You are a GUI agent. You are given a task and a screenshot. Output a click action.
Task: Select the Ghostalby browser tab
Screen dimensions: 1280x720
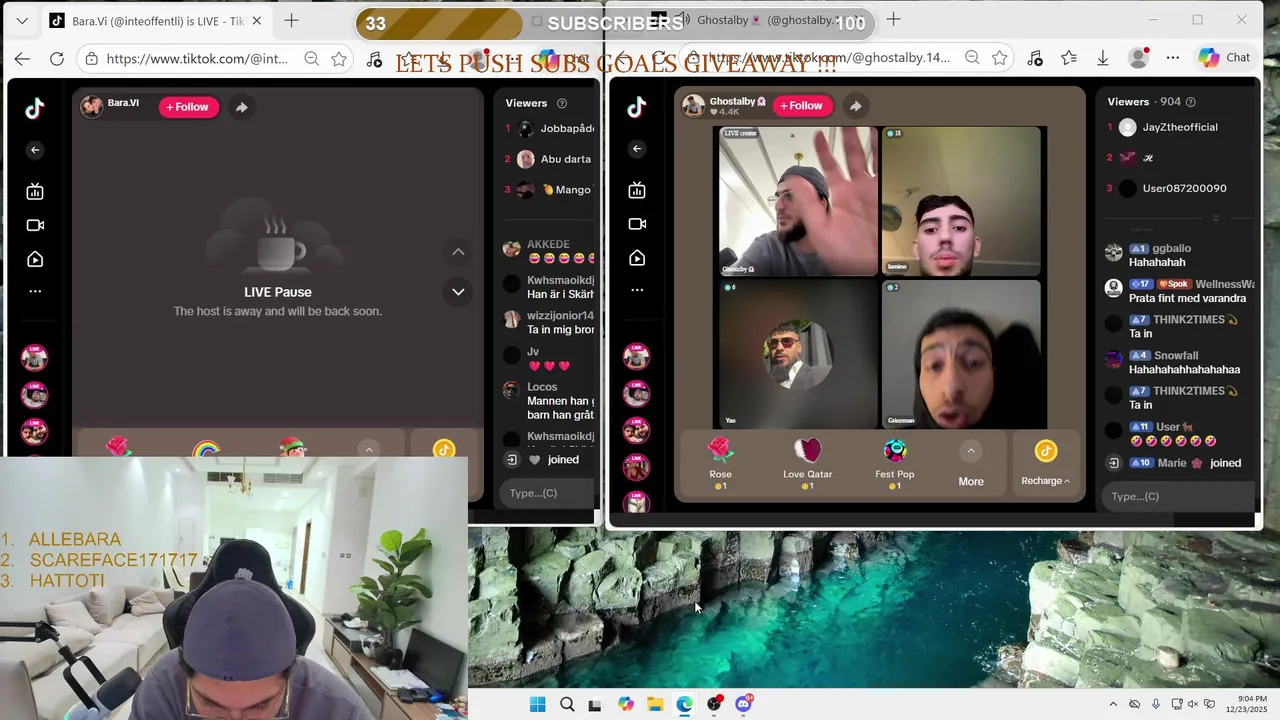(765, 20)
